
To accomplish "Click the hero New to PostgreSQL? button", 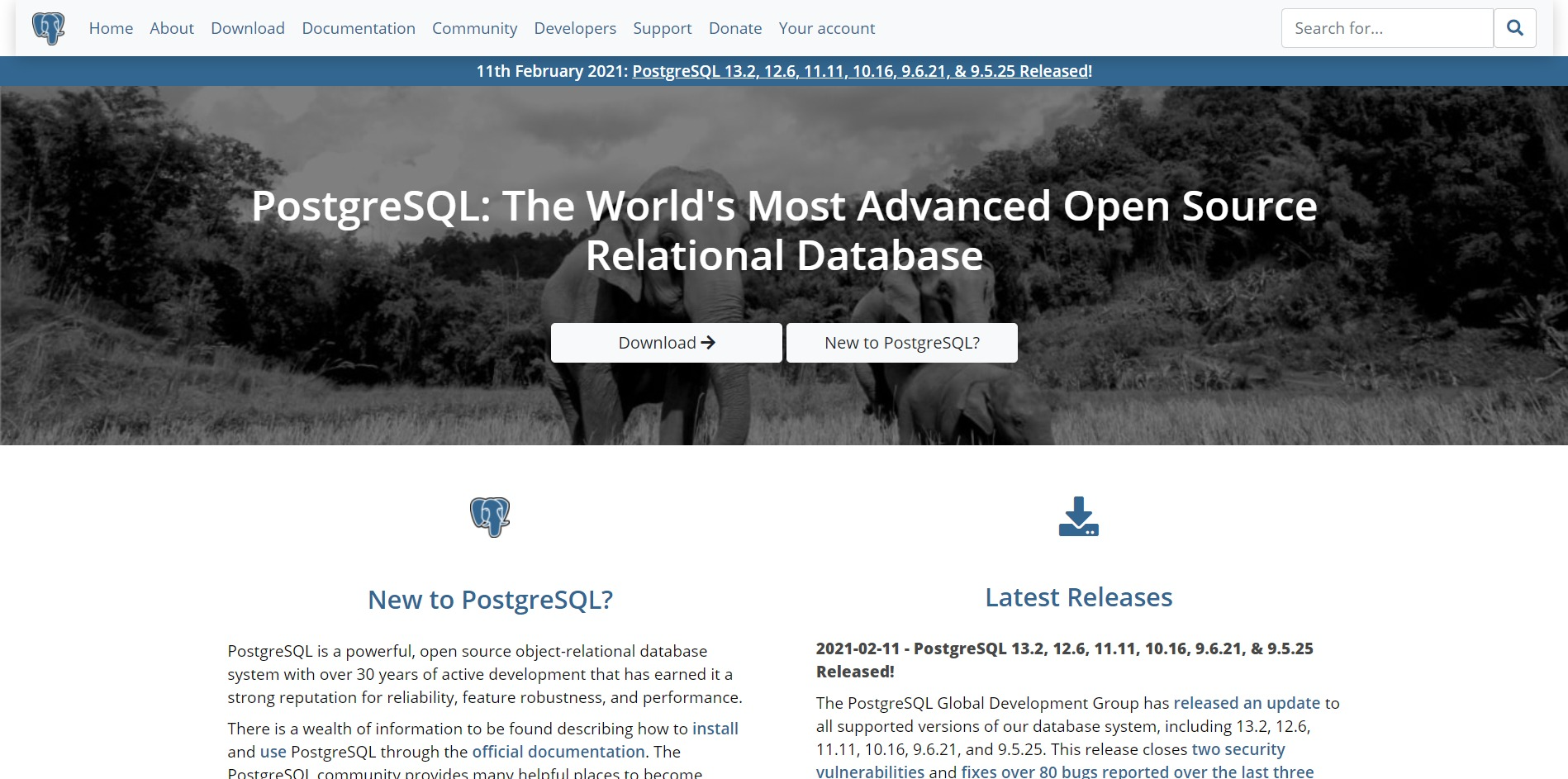I will click(902, 343).
